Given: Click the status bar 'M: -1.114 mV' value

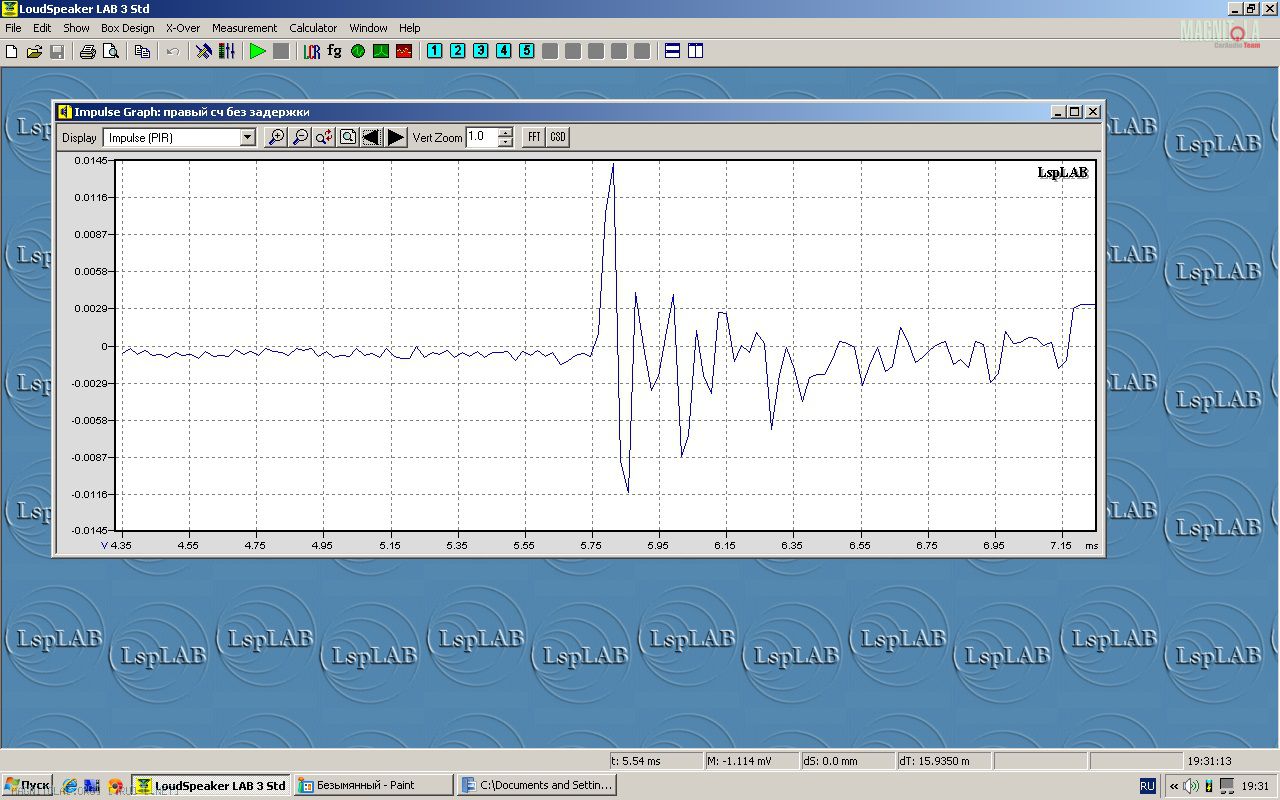Looking at the screenshot, I should click(x=751, y=761).
